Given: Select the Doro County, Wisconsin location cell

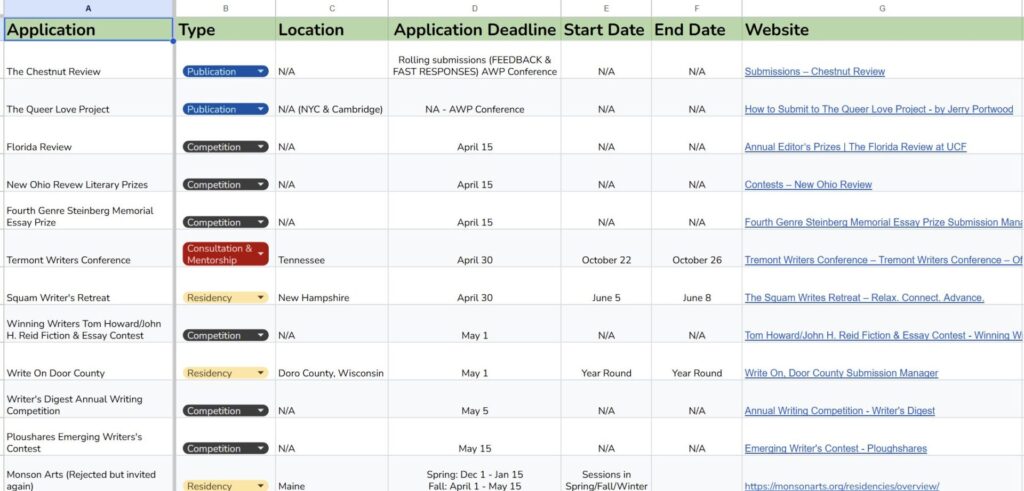Looking at the screenshot, I should tap(332, 362).
